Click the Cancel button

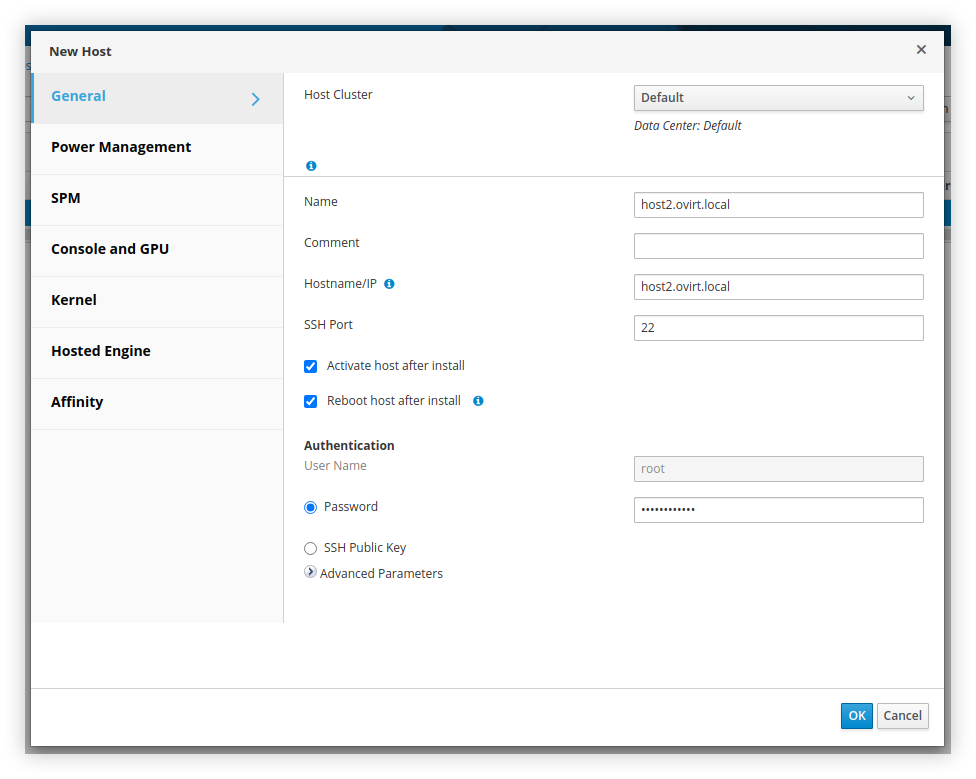902,716
